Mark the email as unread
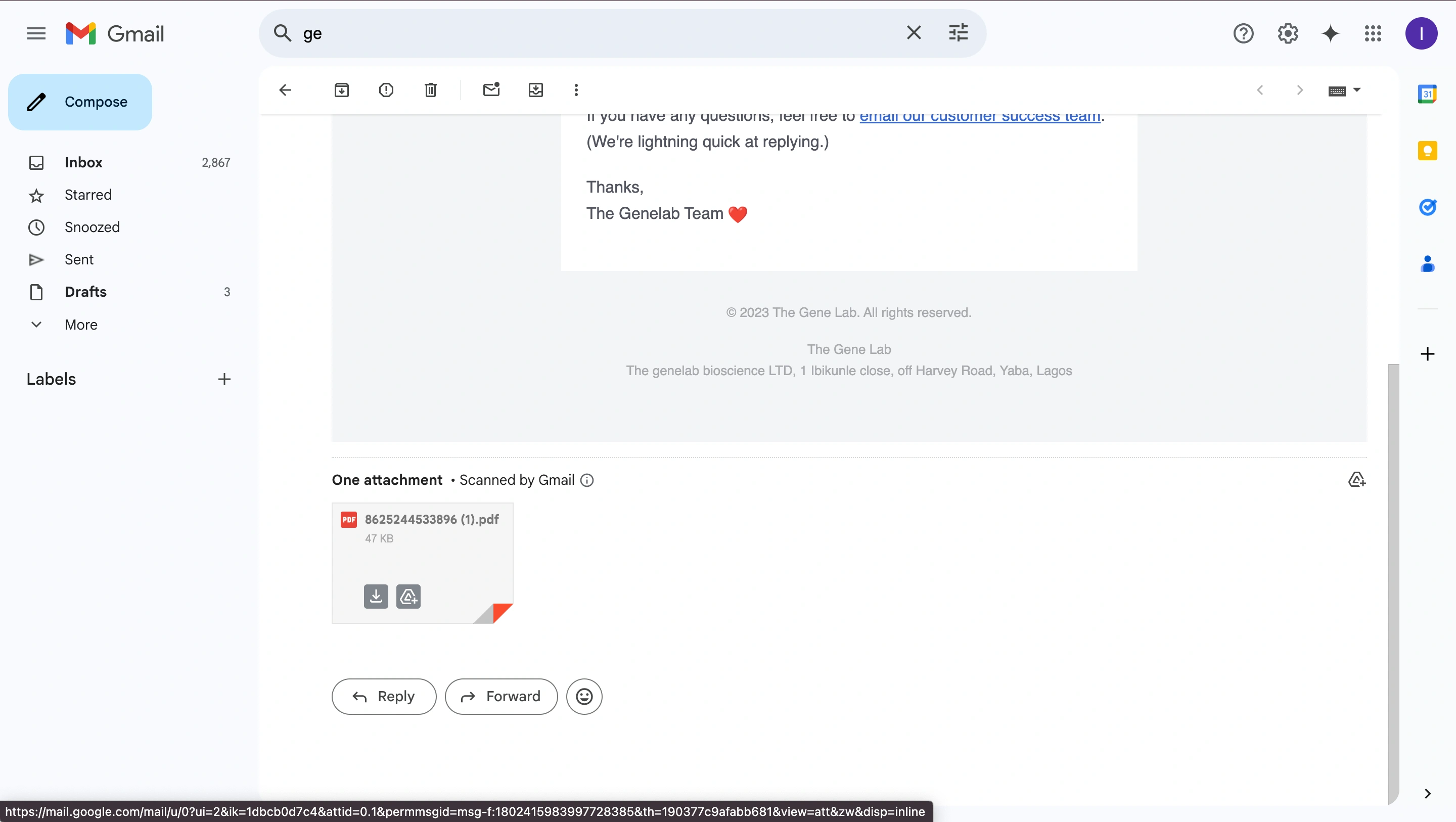This screenshot has width=1456, height=822. 490,90
